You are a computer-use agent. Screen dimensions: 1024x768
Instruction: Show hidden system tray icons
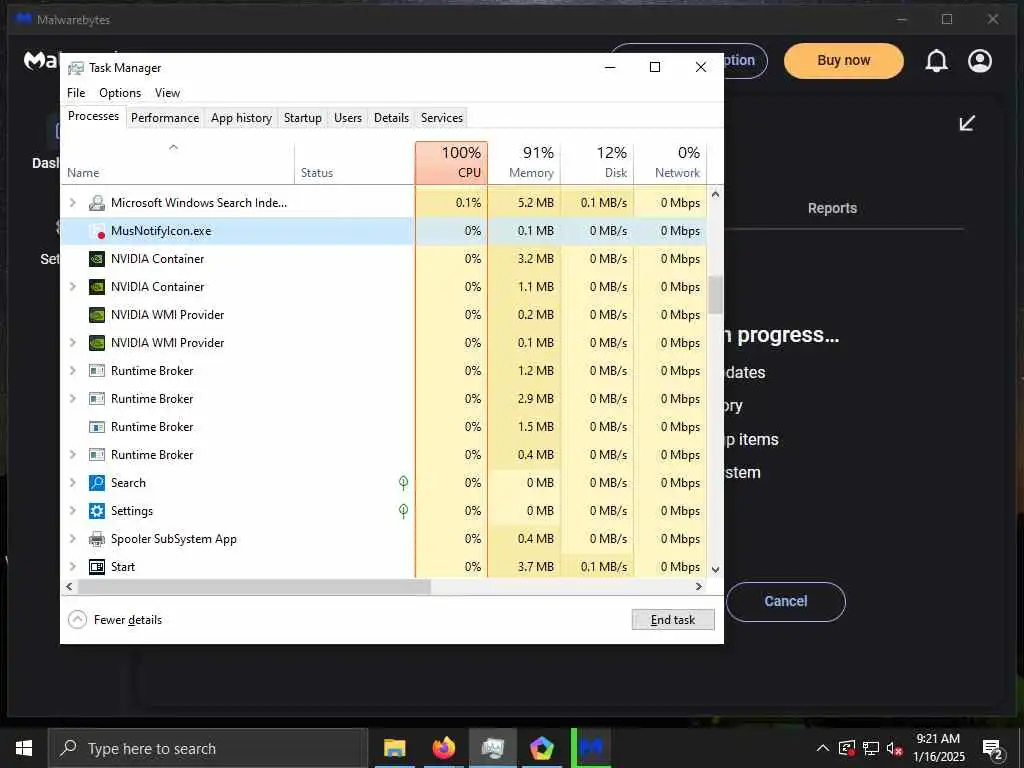pos(823,748)
